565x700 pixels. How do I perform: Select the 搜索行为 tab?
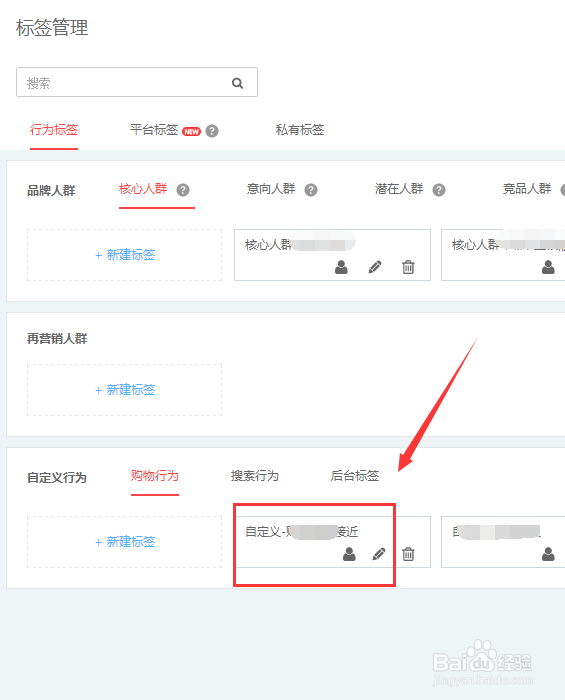pos(255,476)
